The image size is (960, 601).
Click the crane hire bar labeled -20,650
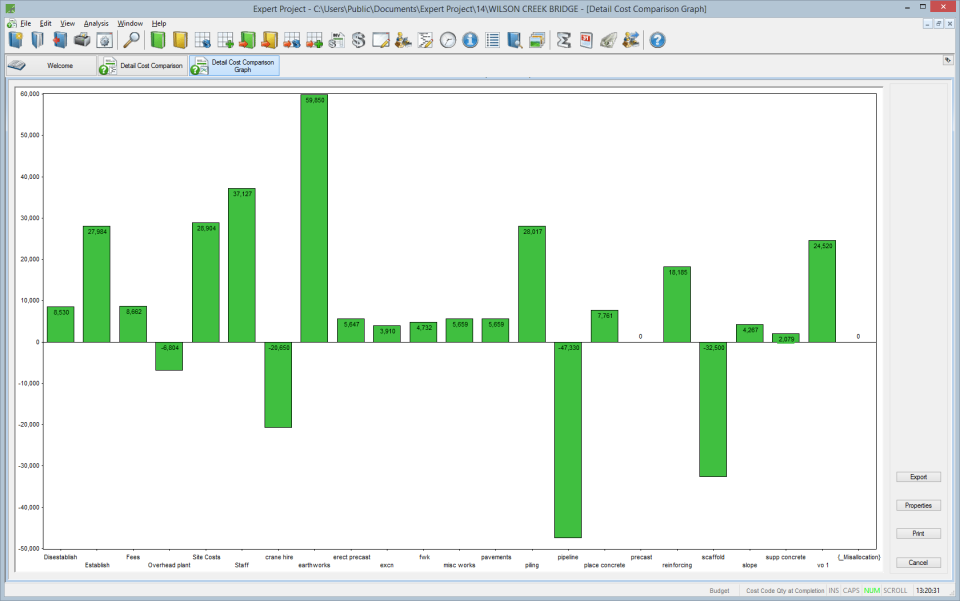point(278,385)
